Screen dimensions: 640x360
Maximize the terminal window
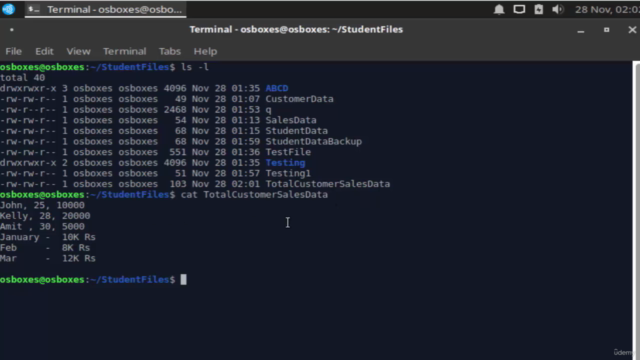607,30
